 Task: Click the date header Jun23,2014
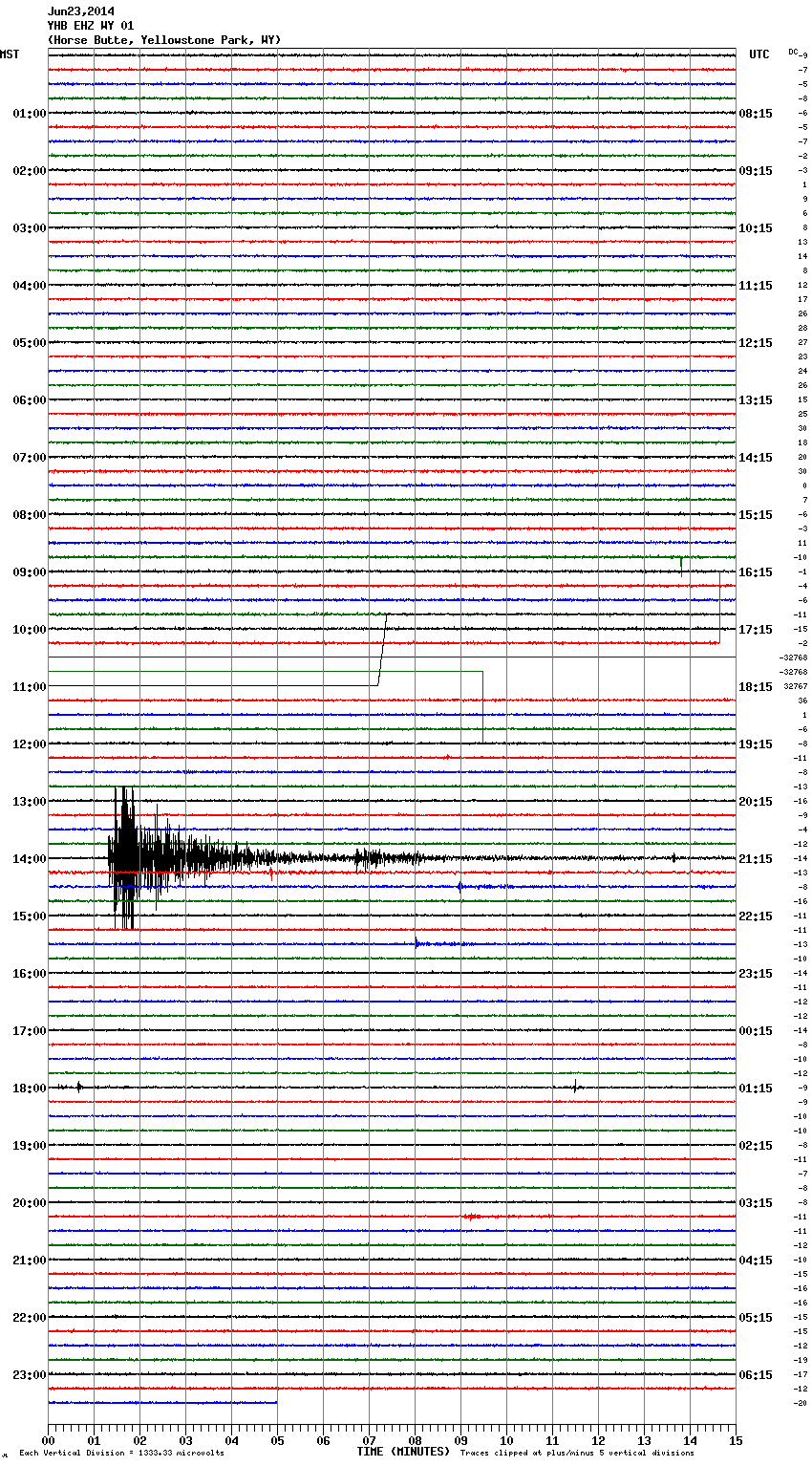click(80, 11)
